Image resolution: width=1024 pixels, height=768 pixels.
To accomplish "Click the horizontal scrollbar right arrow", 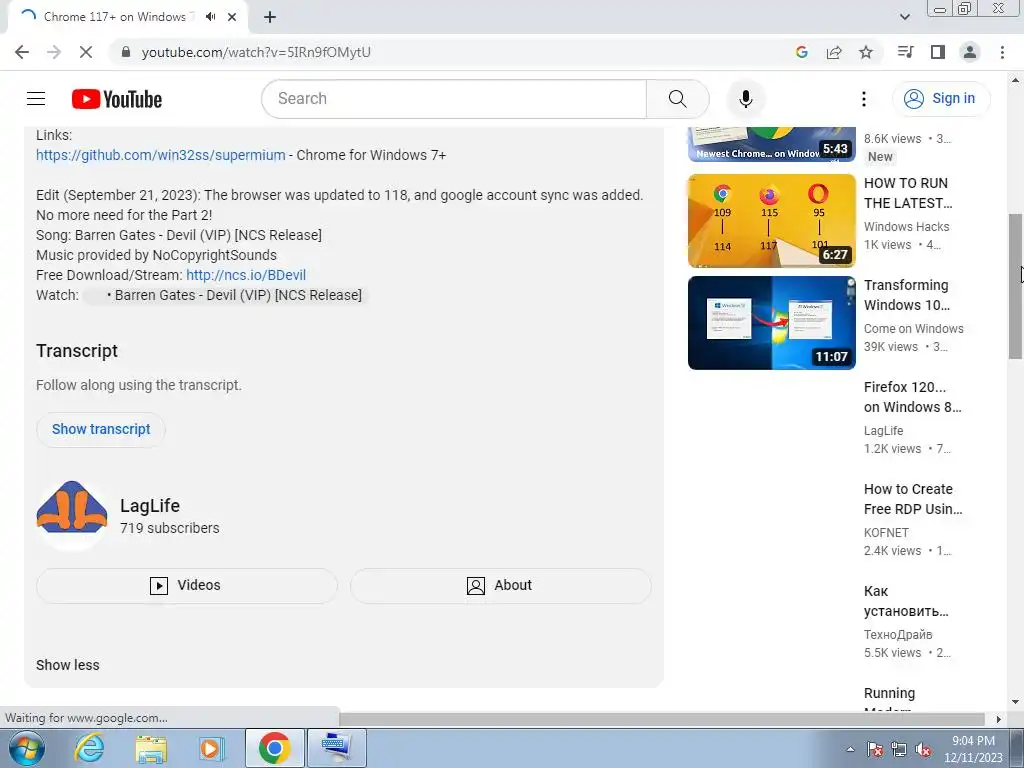I will (998, 719).
